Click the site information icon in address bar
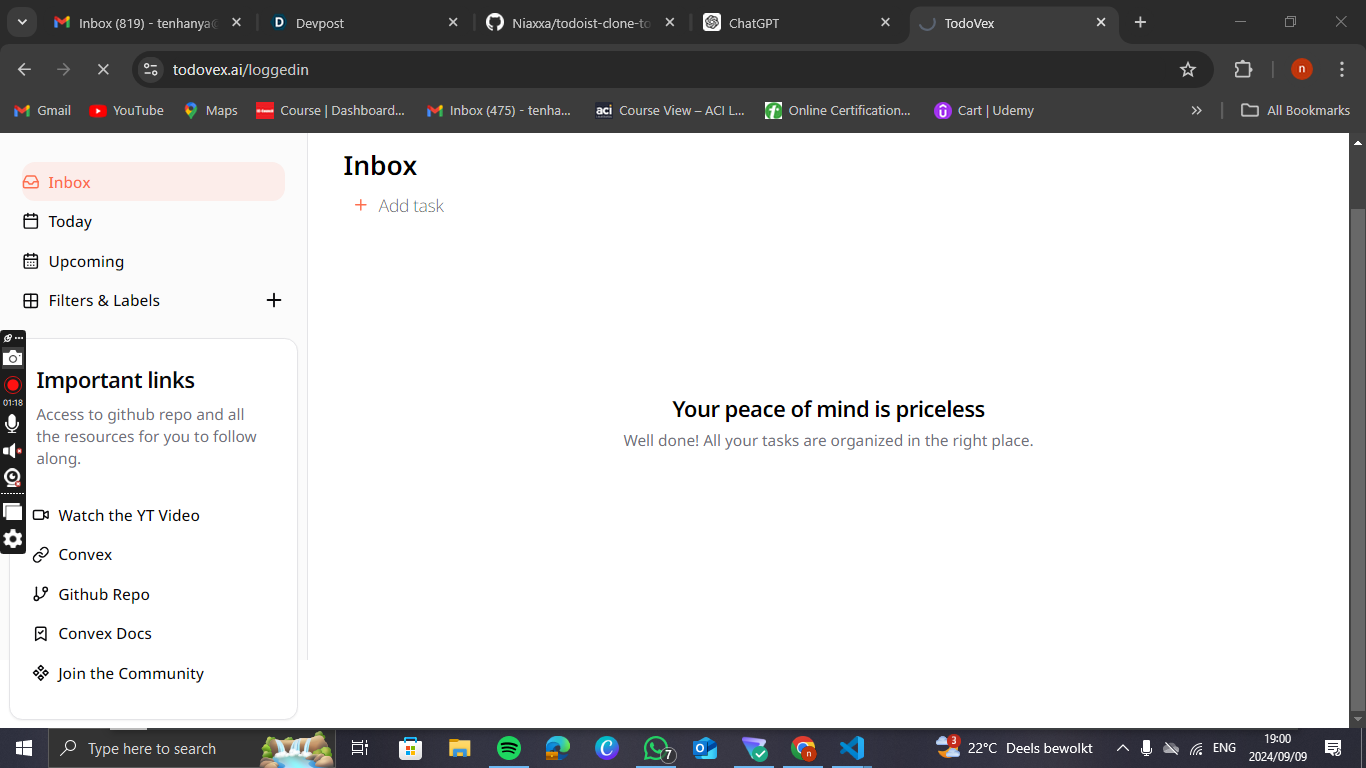1366x768 pixels. [151, 69]
